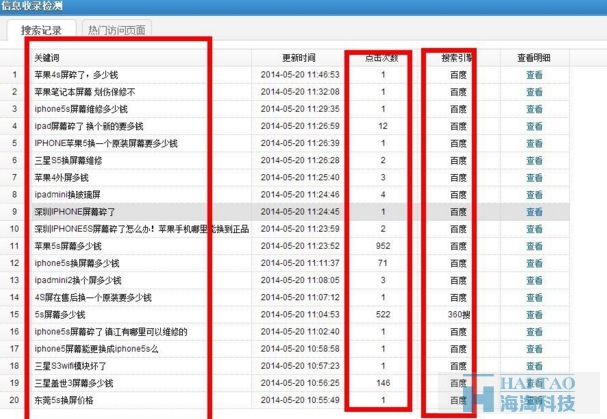Screen dimensions: 607x419
Task: Click the 信息收录检测 panel title
Action: pos(32,6)
